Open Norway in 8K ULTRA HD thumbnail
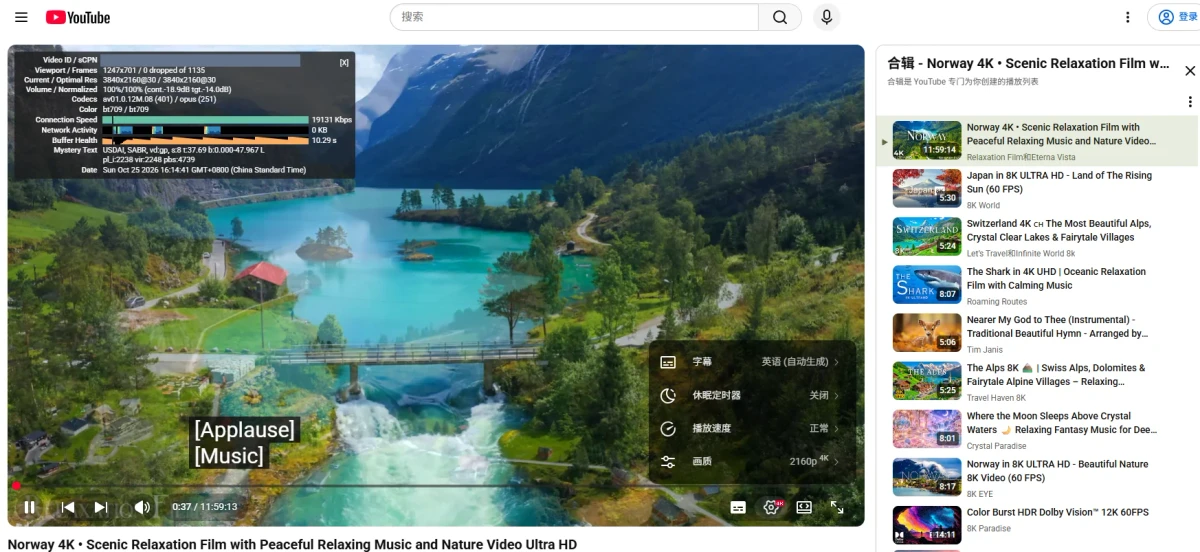 [926, 476]
